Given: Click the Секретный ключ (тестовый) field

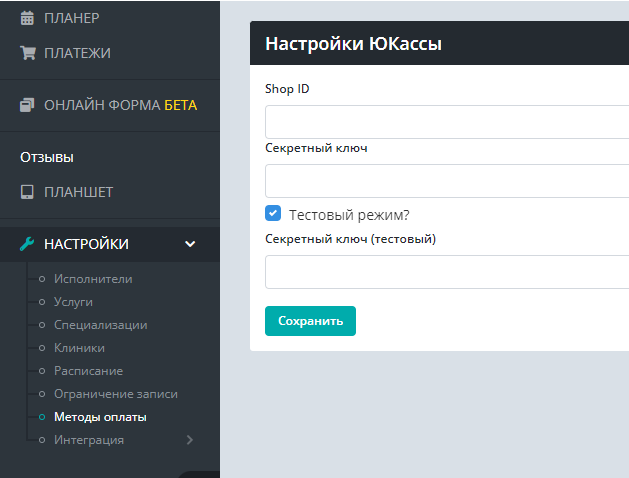Looking at the screenshot, I should click(x=446, y=272).
